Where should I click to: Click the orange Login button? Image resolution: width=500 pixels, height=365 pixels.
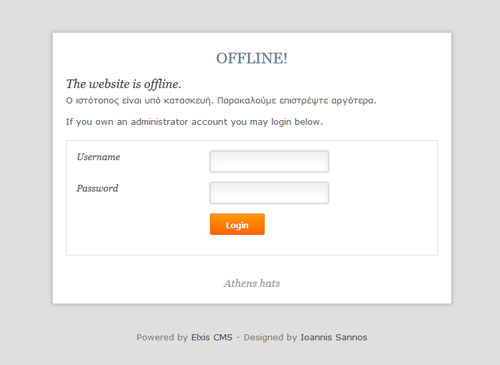[x=237, y=224]
